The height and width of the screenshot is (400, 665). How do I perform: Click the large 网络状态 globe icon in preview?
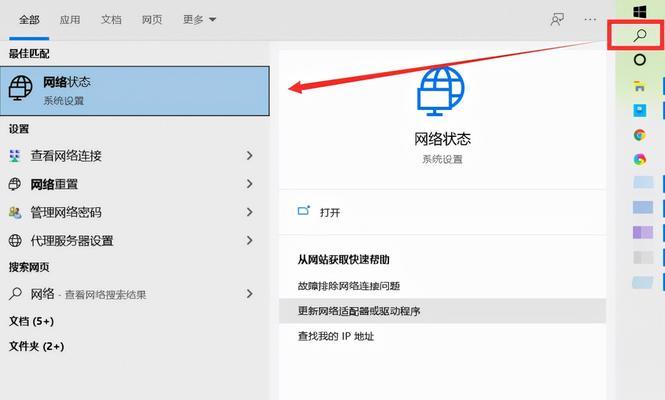click(441, 91)
